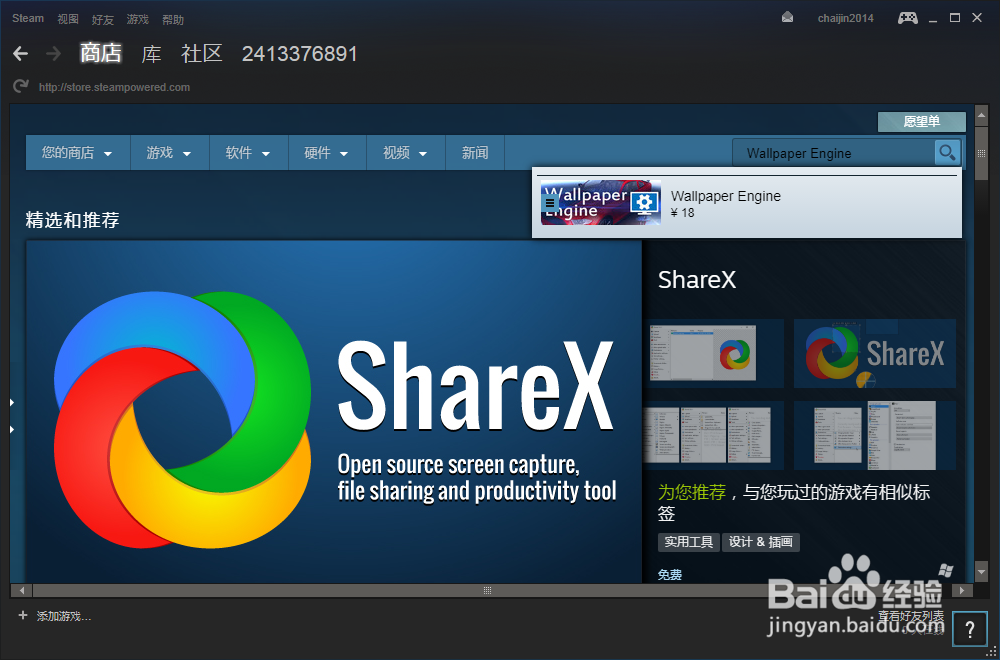Reload the store page
Screen dimensions: 1000x660
coord(20,86)
